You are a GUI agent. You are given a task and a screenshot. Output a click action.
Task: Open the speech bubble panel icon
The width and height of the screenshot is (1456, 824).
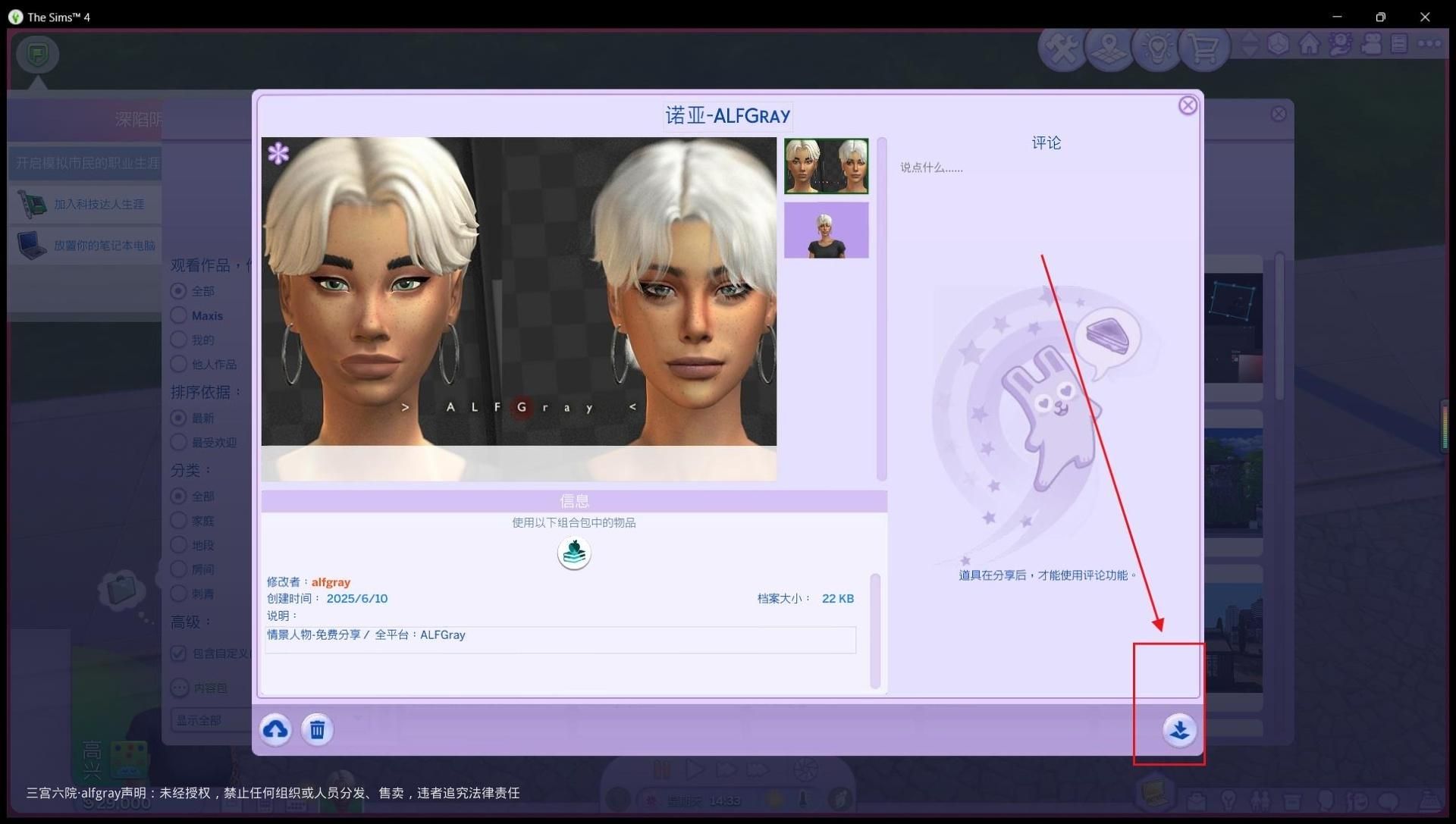1389,801
